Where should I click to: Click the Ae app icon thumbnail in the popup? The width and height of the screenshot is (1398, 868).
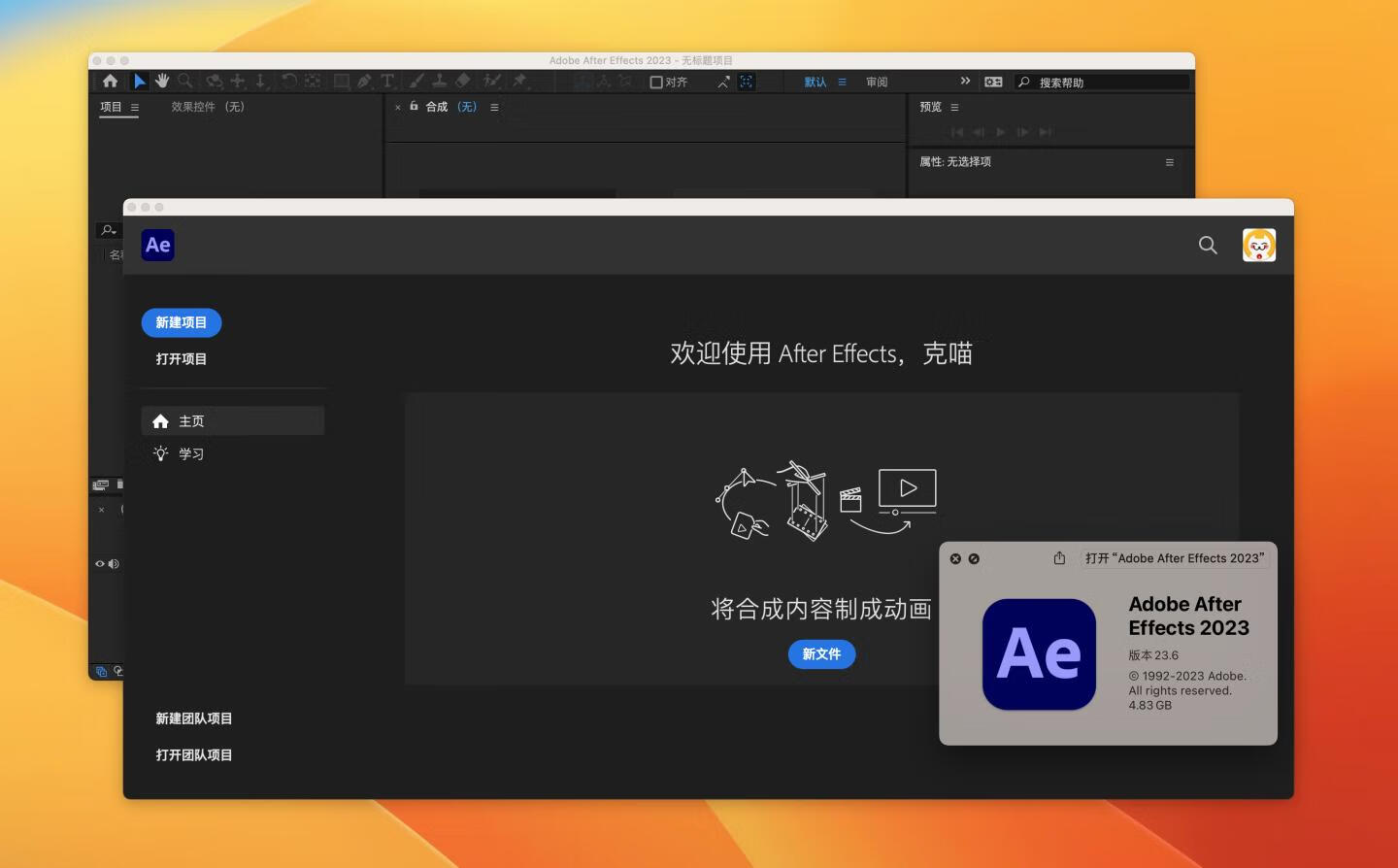(1039, 654)
